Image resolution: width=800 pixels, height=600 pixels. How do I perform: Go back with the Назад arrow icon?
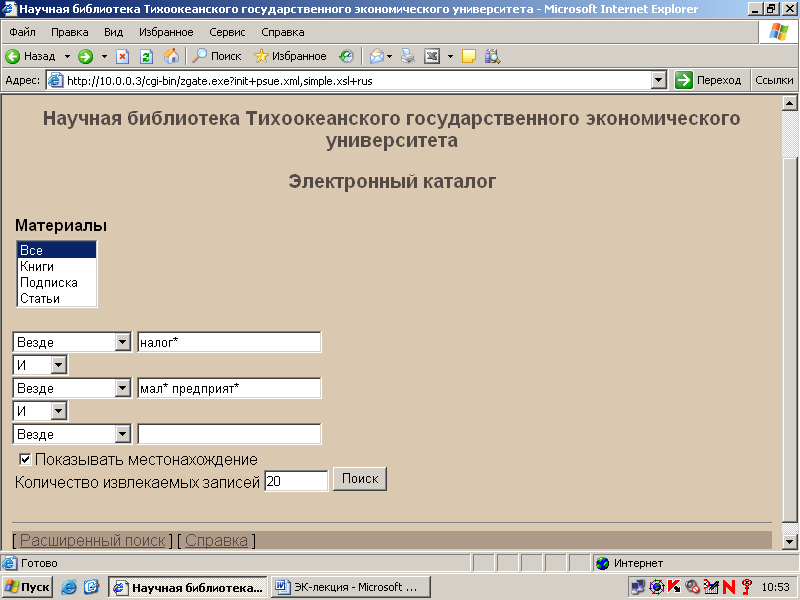(12, 56)
